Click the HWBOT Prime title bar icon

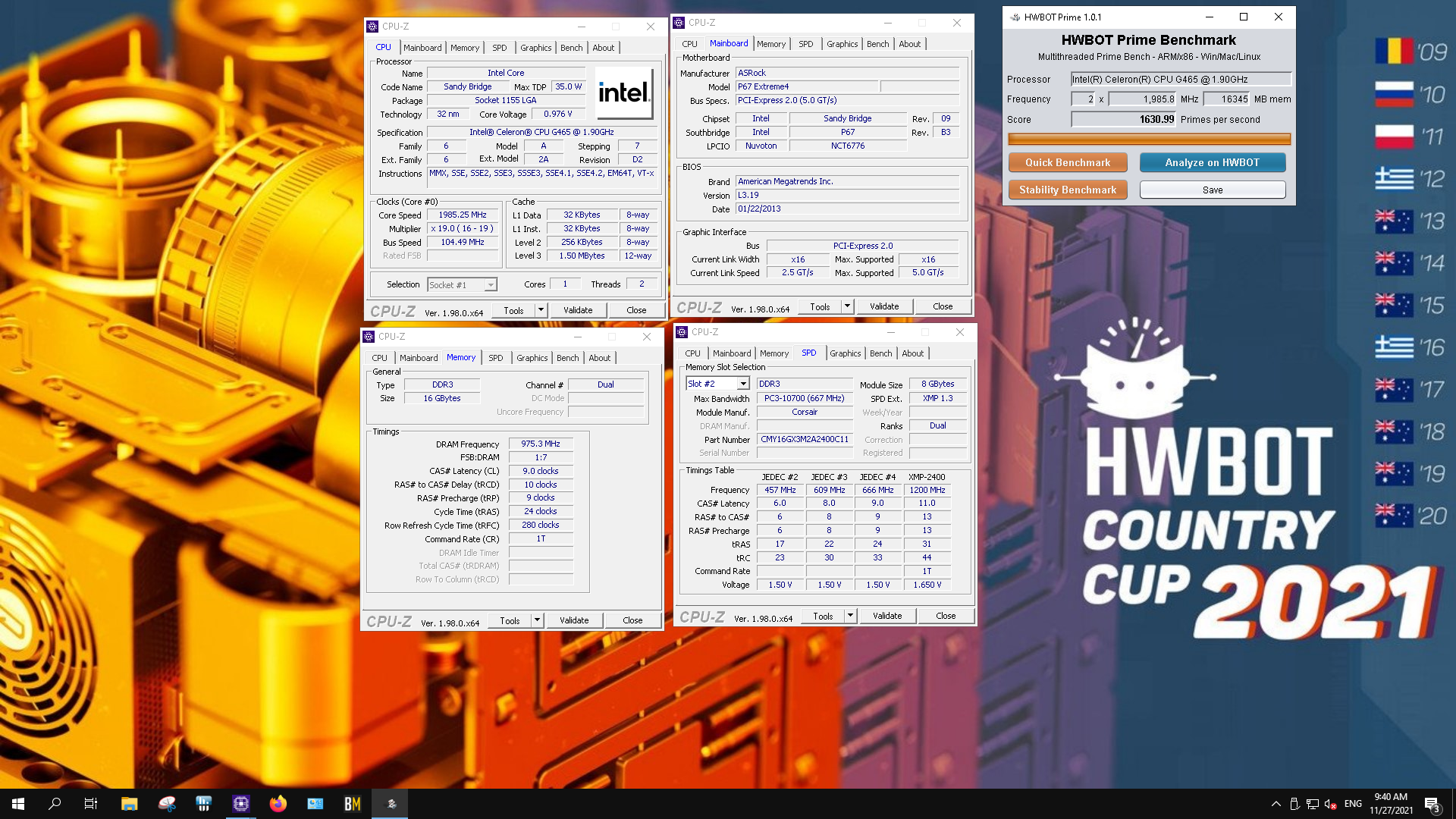click(1015, 17)
